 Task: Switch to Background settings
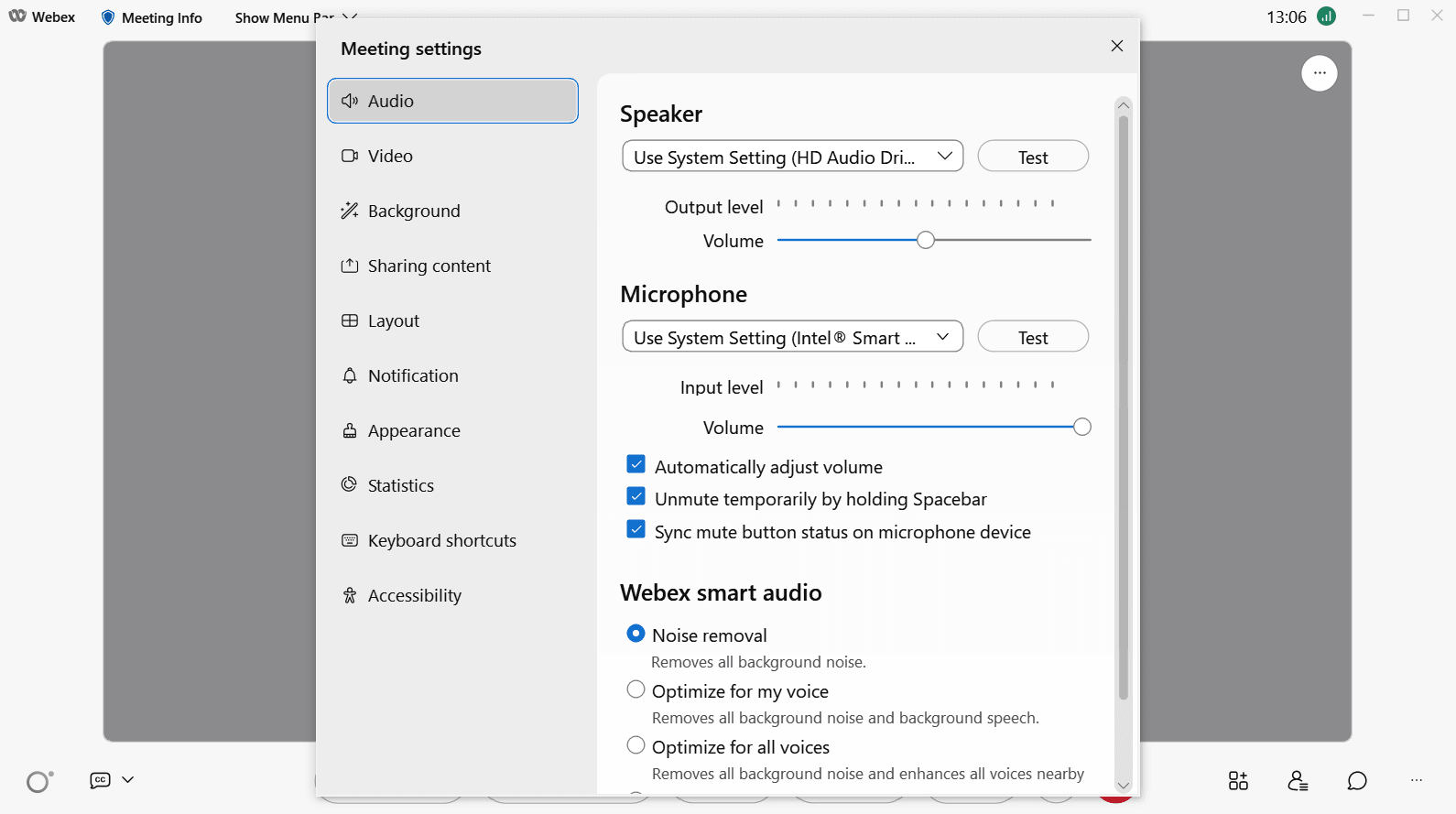point(452,211)
